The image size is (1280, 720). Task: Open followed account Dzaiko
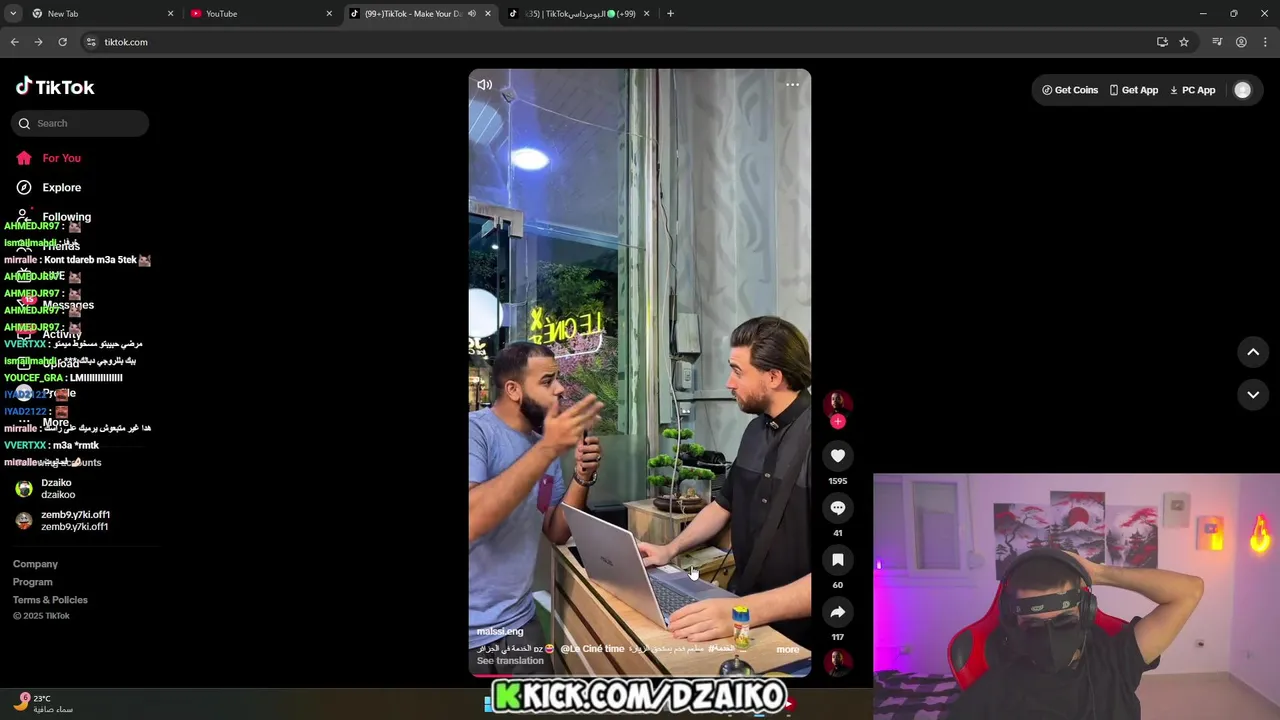(58, 489)
